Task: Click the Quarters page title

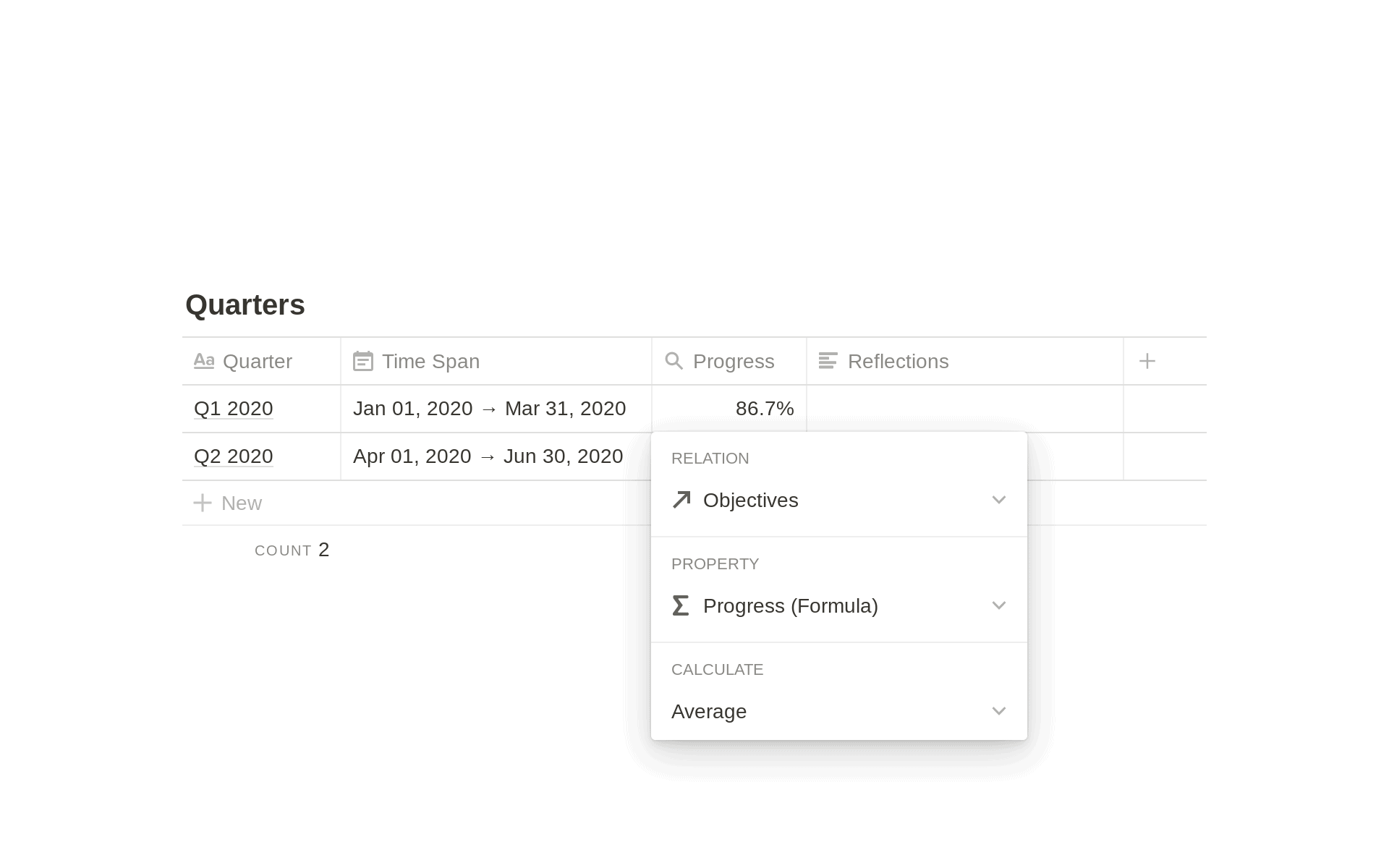Action: (x=245, y=305)
